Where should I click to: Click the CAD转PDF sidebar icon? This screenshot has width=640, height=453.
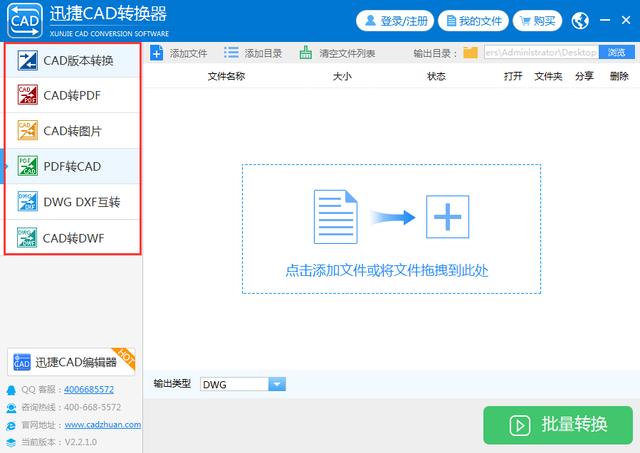coord(28,95)
